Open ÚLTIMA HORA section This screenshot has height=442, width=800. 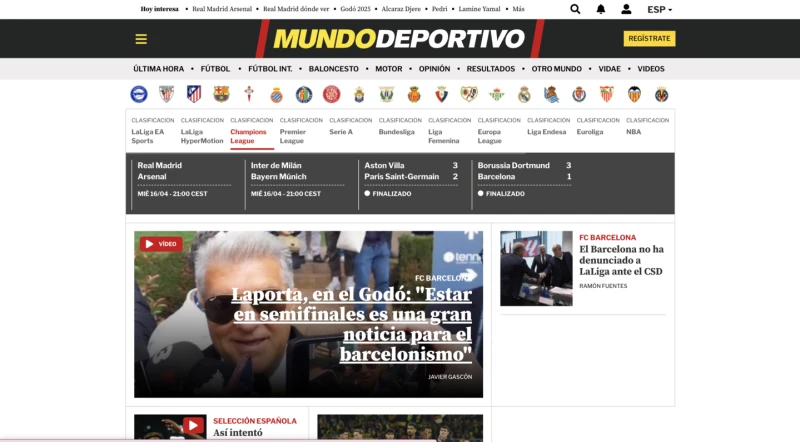pyautogui.click(x=159, y=69)
